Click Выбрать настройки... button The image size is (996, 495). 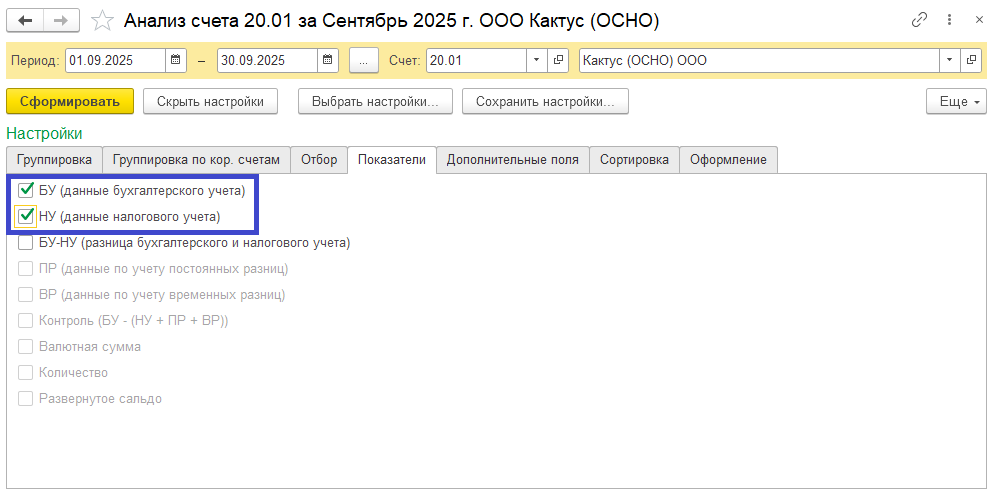tap(375, 101)
